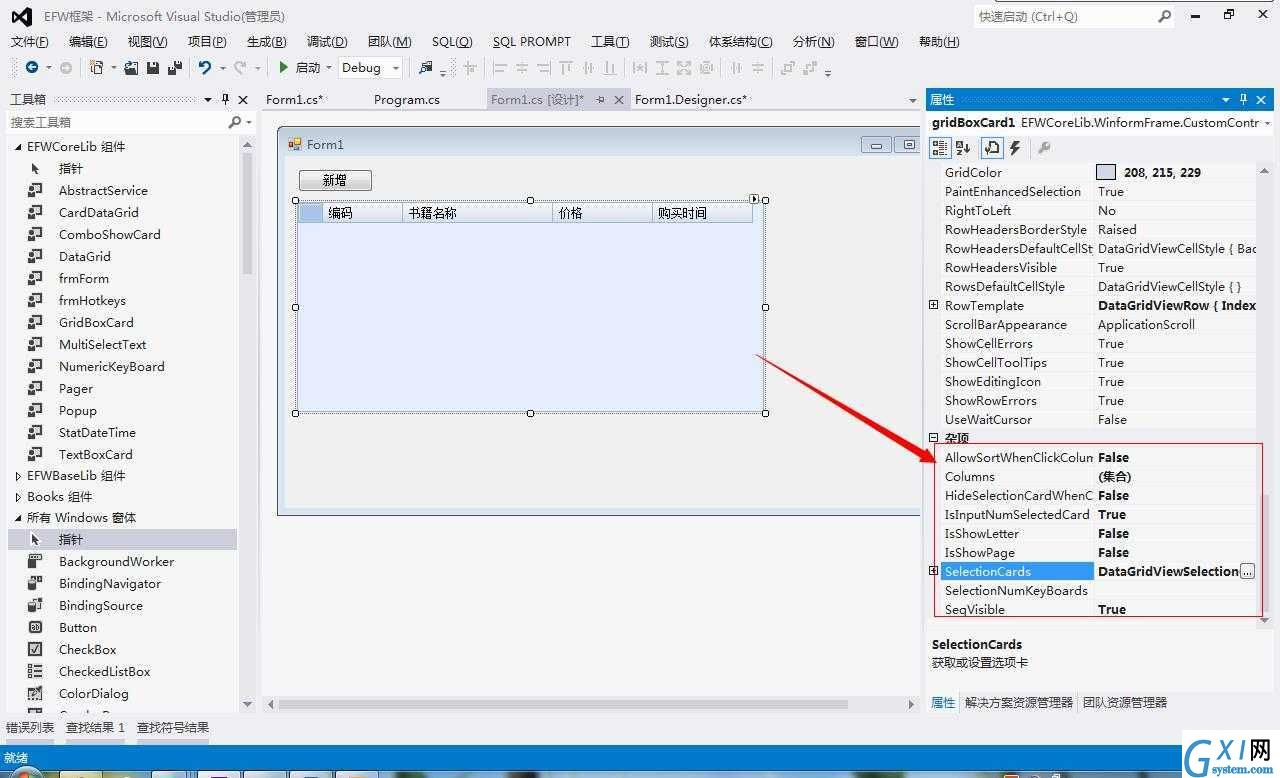This screenshot has width=1280, height=778.
Task: Pin the 工具箱 toolbox panel
Action: [x=226, y=99]
